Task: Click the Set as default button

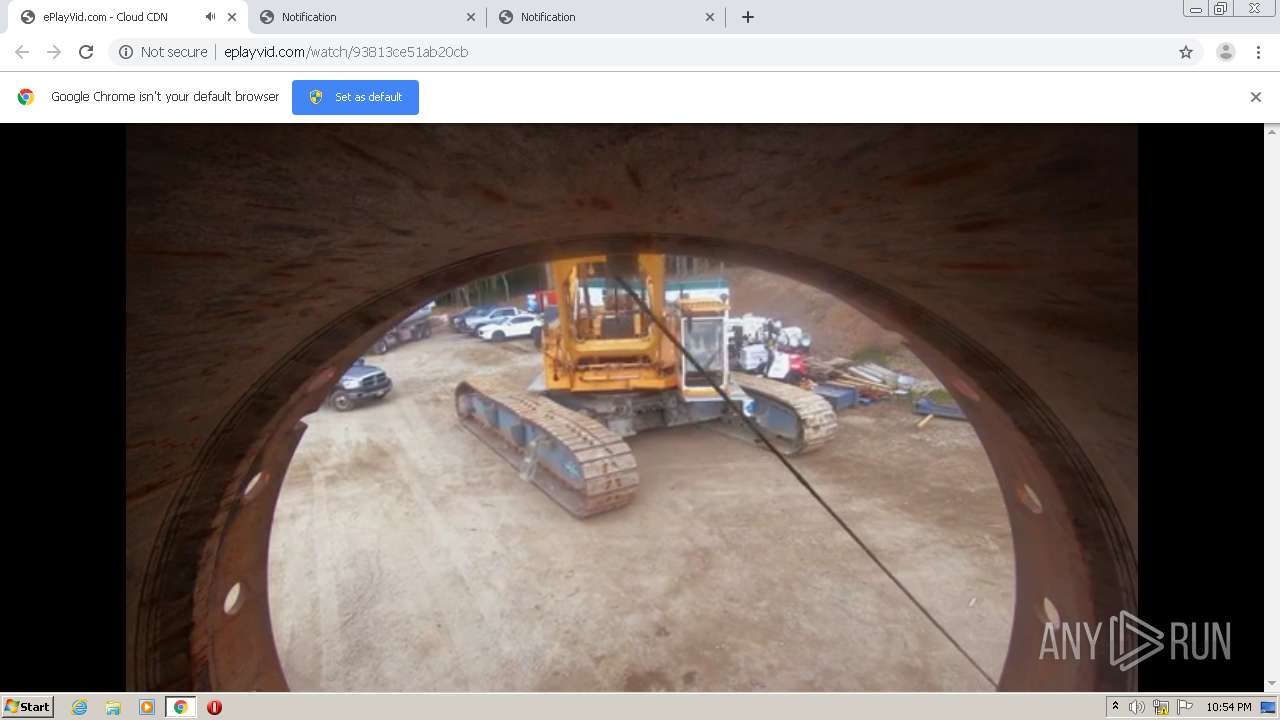Action: (x=355, y=97)
